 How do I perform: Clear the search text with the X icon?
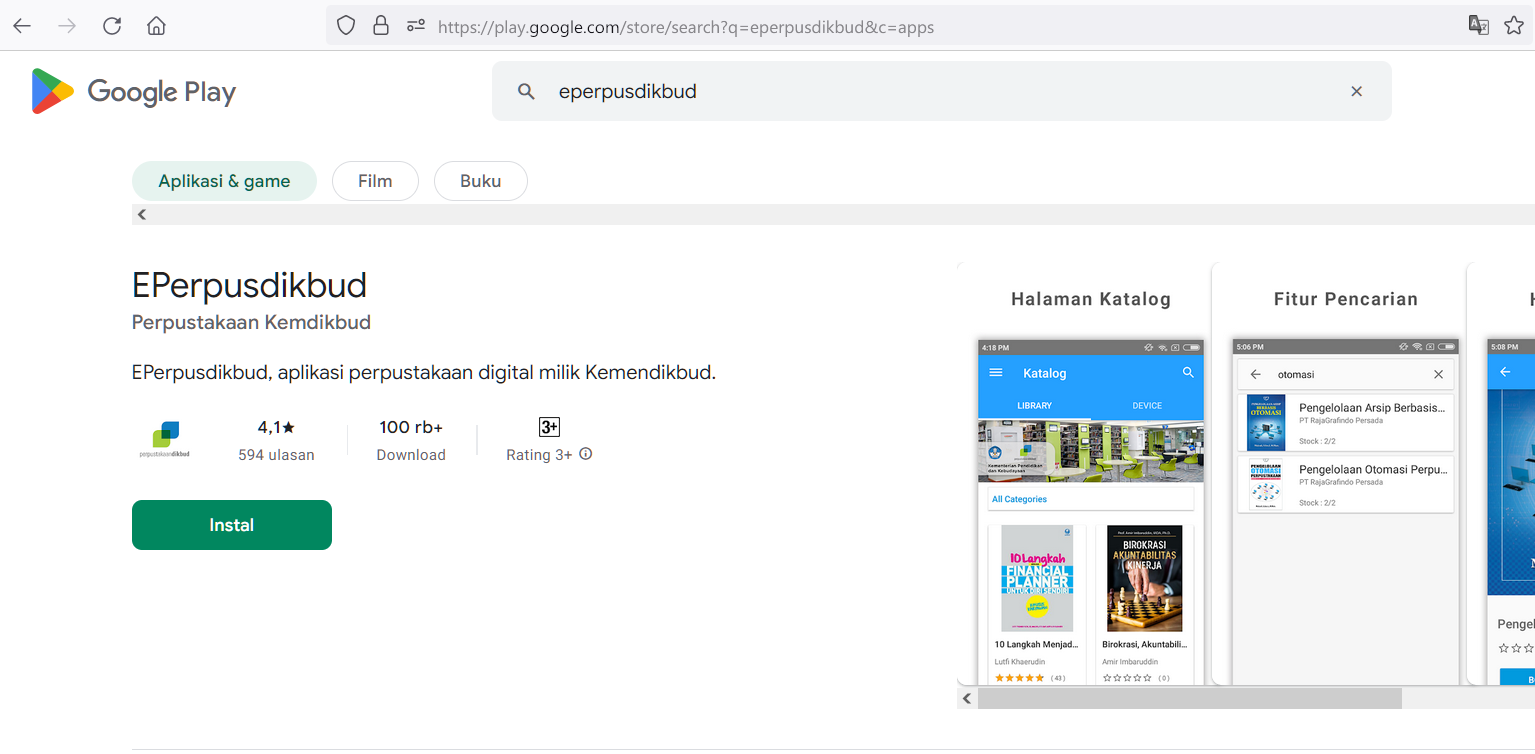click(1357, 91)
